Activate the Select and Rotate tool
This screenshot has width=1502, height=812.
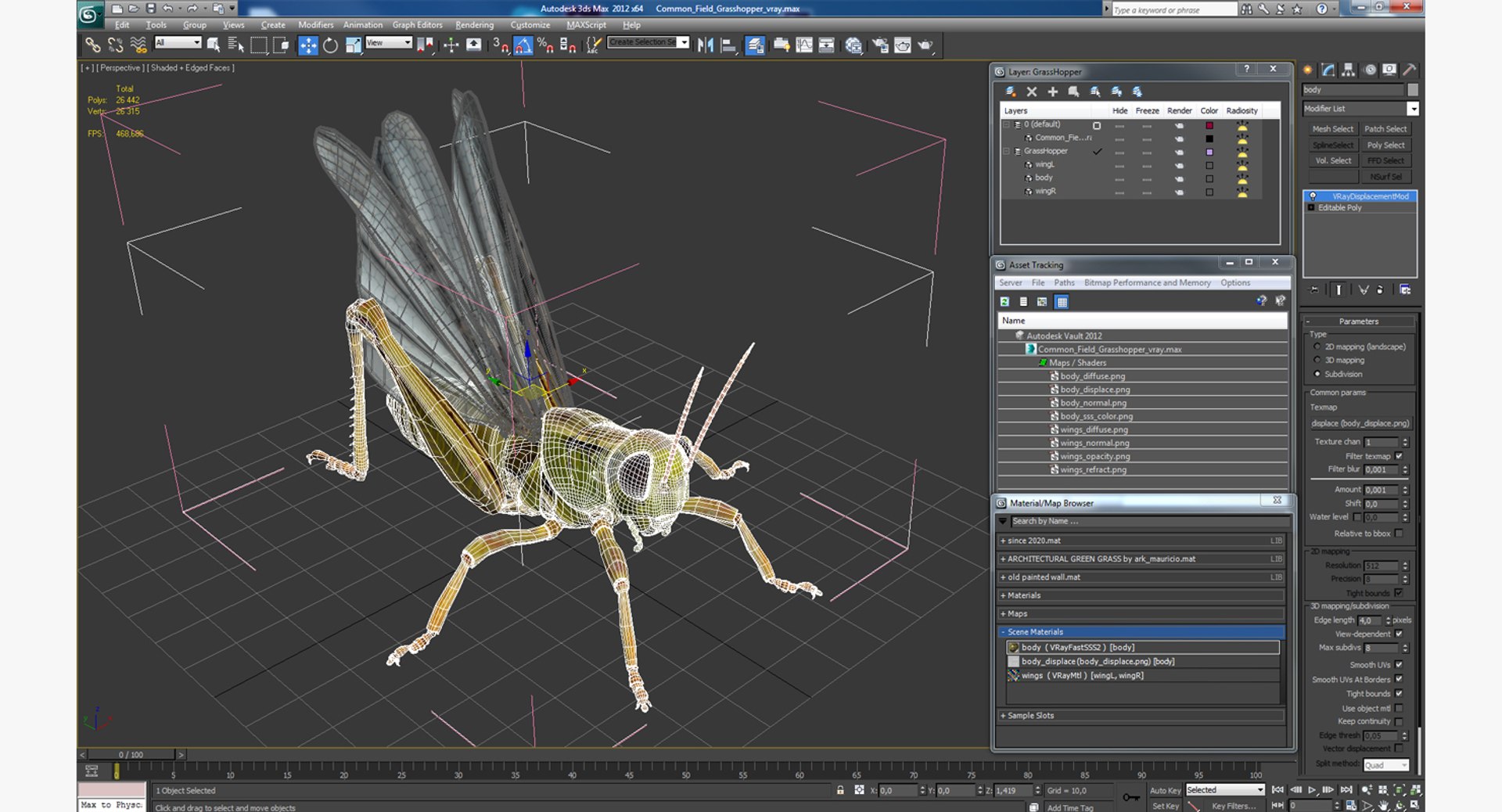pyautogui.click(x=330, y=45)
